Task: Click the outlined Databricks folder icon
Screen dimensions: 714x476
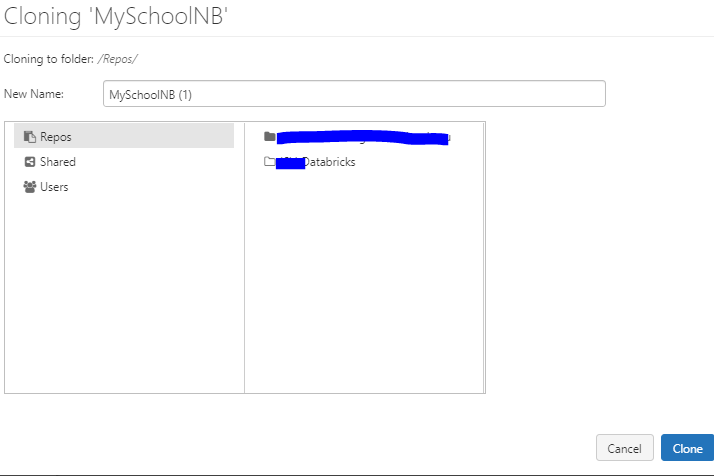Action: (268, 162)
